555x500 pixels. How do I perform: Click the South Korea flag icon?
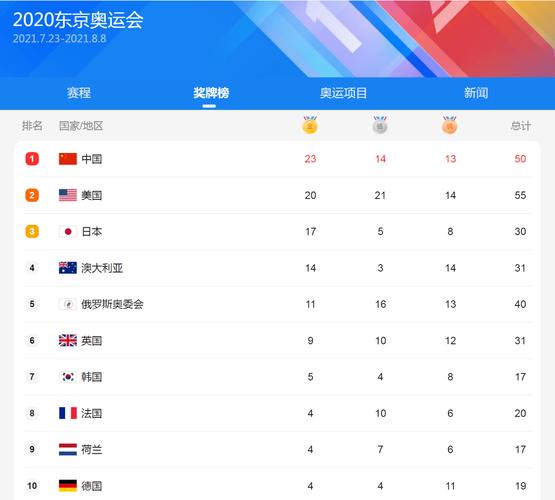click(x=68, y=377)
